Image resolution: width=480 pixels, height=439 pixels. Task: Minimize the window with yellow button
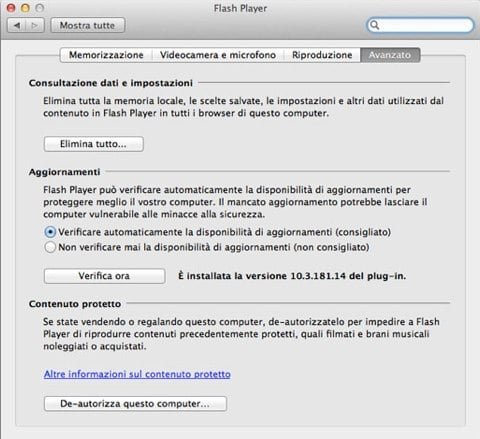25,8
